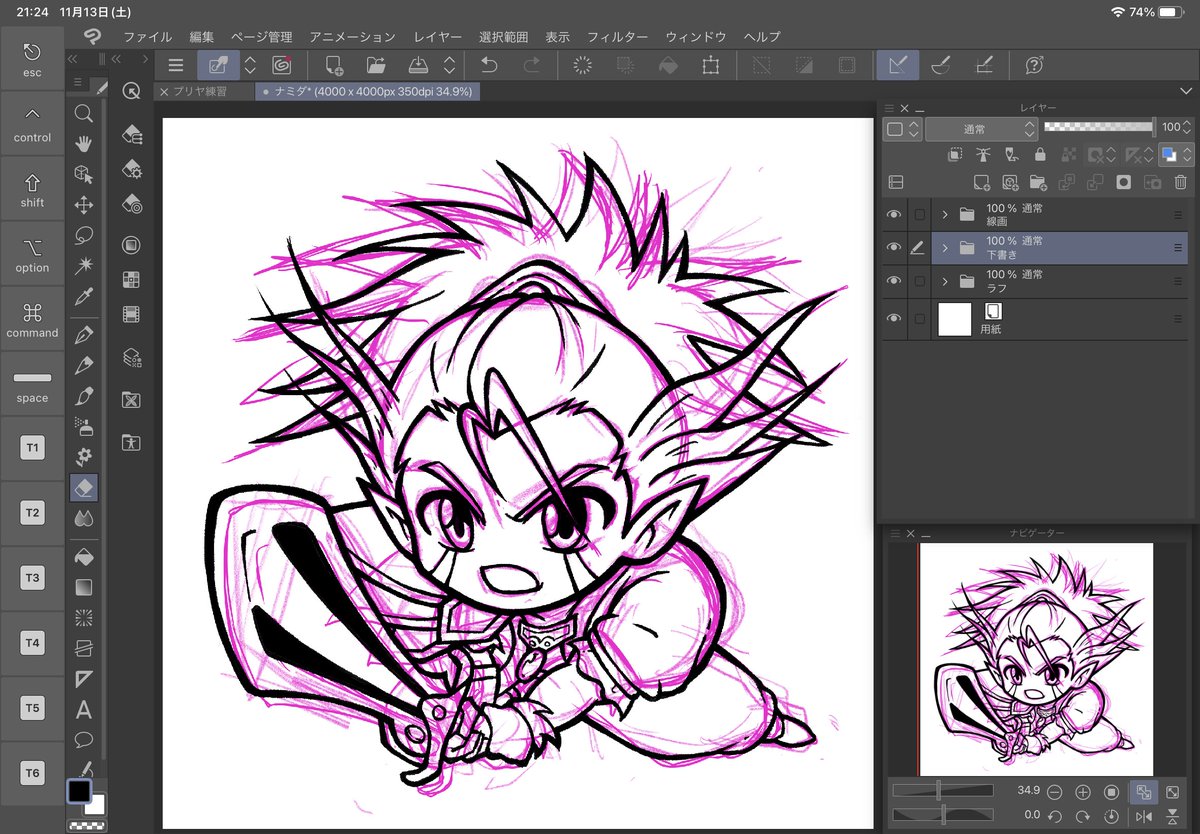Expand the 線画 layer folder
This screenshot has height=834, width=1200.
pos(944,215)
